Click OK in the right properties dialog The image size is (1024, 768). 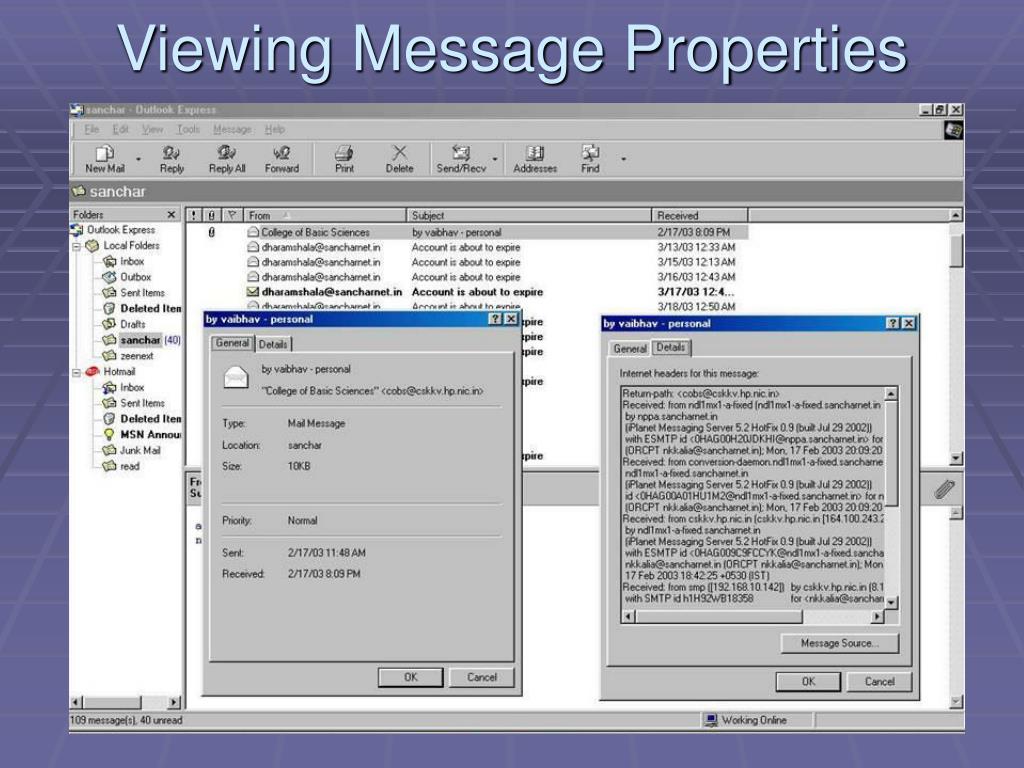click(x=808, y=681)
